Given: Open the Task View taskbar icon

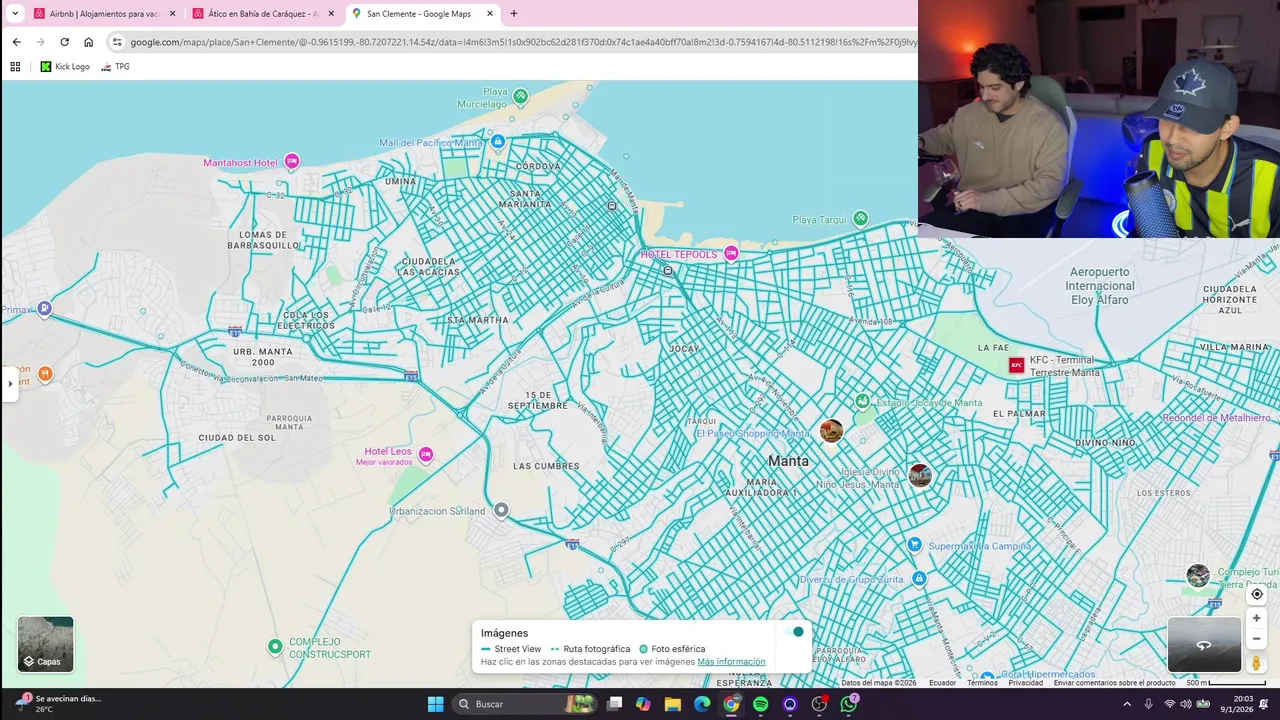Looking at the screenshot, I should click(x=614, y=704).
